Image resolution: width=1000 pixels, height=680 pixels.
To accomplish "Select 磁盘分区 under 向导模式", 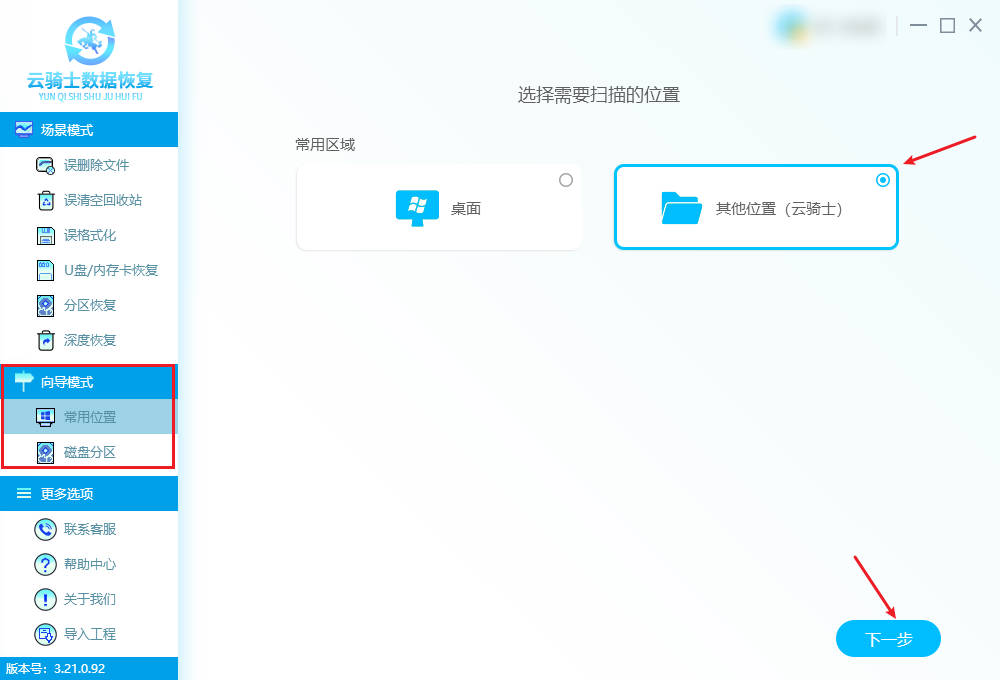I will click(x=89, y=452).
